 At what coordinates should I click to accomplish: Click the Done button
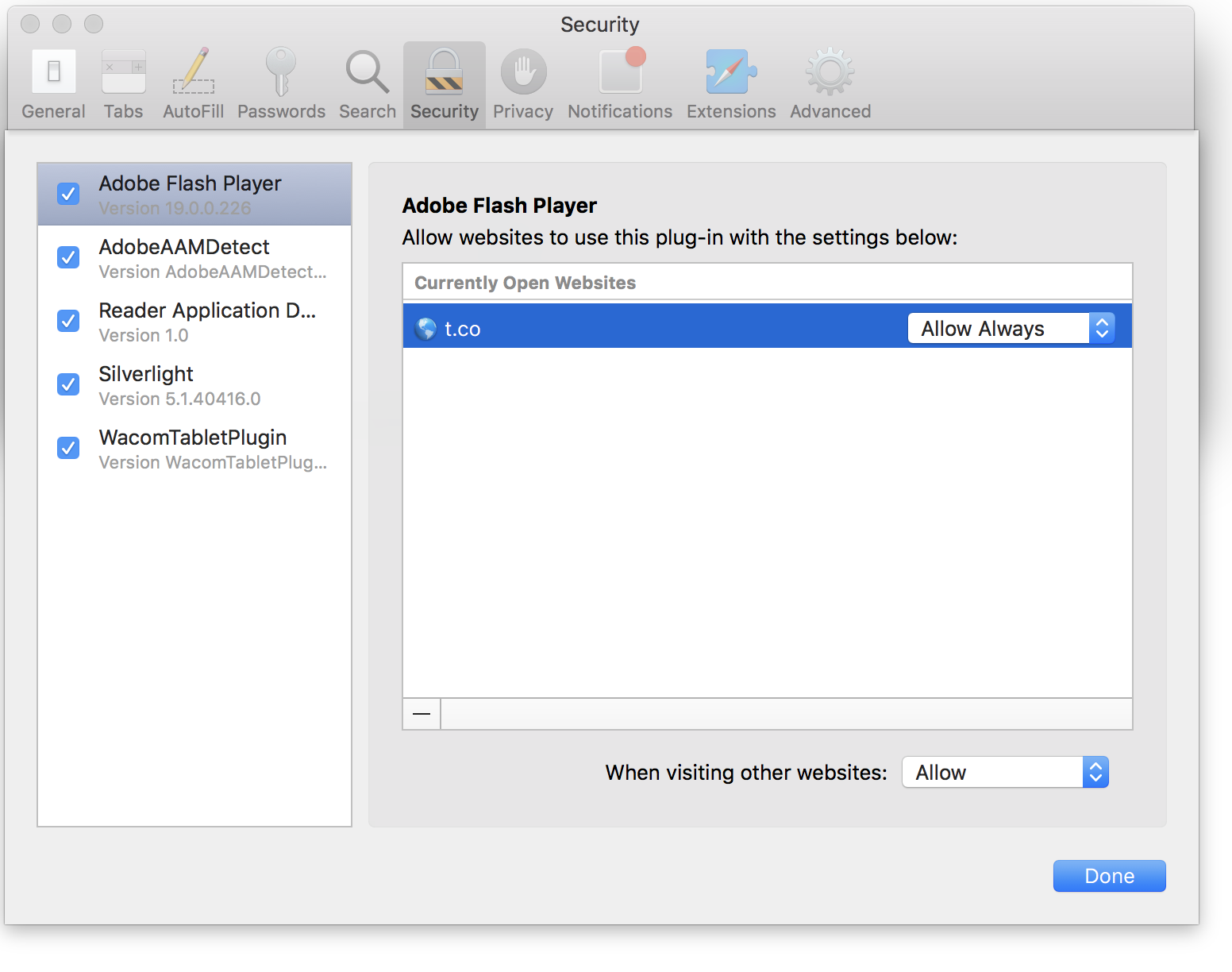click(1110, 876)
